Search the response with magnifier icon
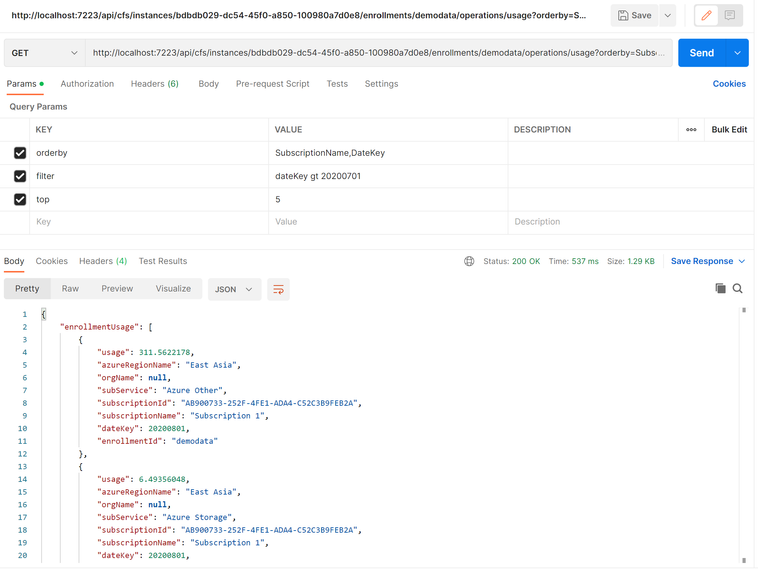Viewport: 758px width, 571px height. pyautogui.click(x=737, y=288)
